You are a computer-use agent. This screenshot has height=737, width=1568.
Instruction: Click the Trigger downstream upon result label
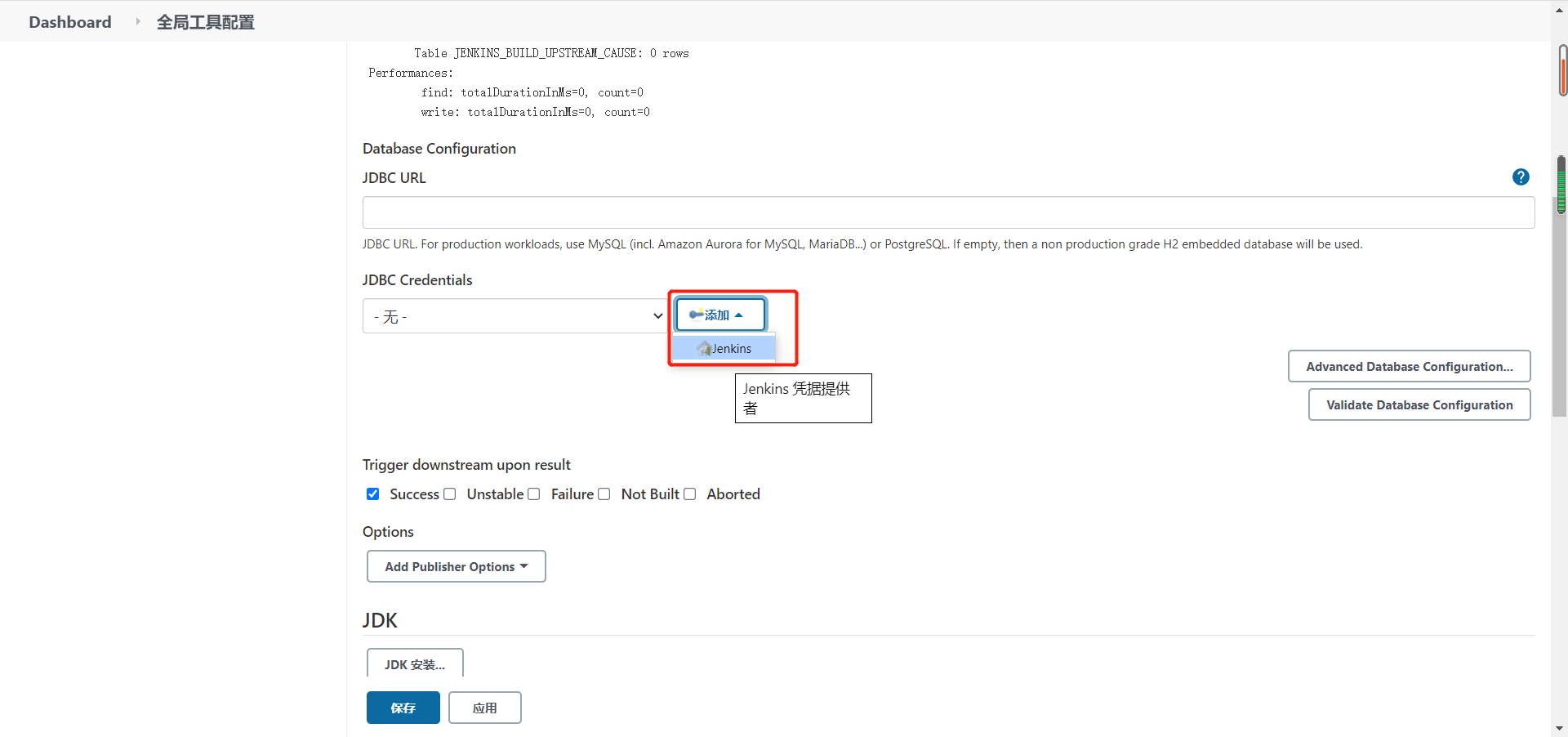[466, 465]
